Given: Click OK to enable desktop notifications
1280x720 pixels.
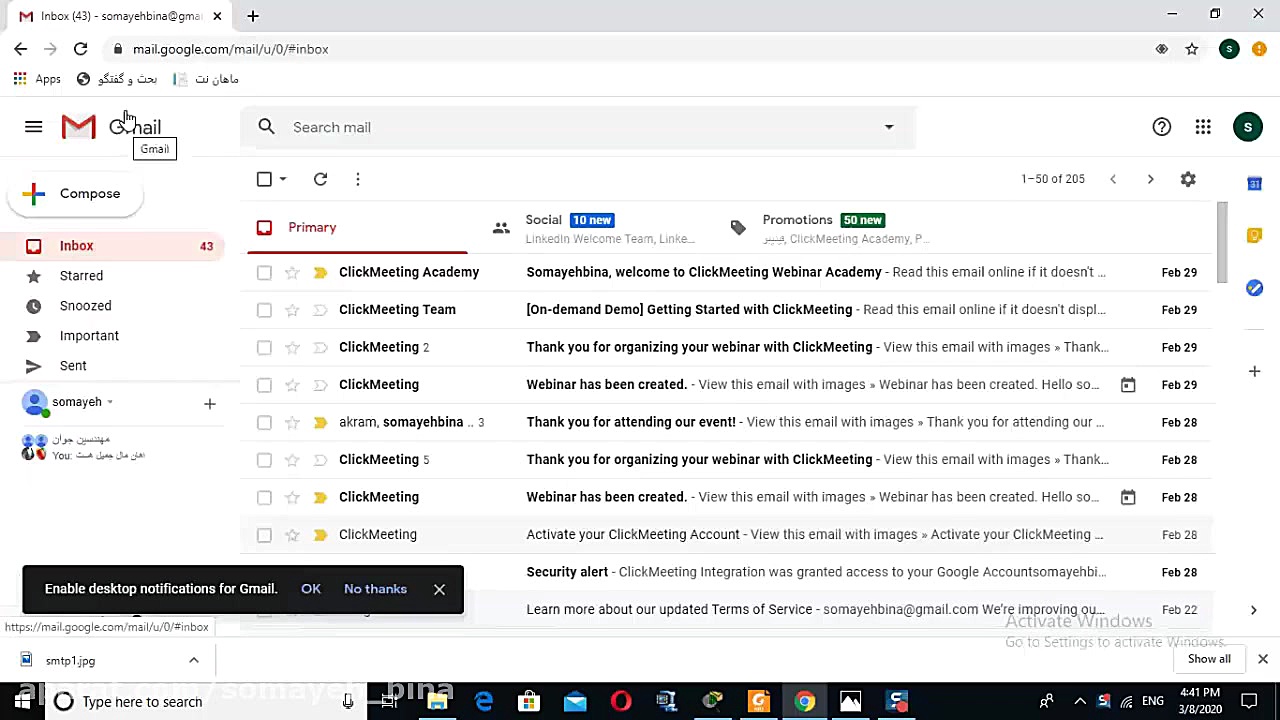Looking at the screenshot, I should [x=311, y=589].
